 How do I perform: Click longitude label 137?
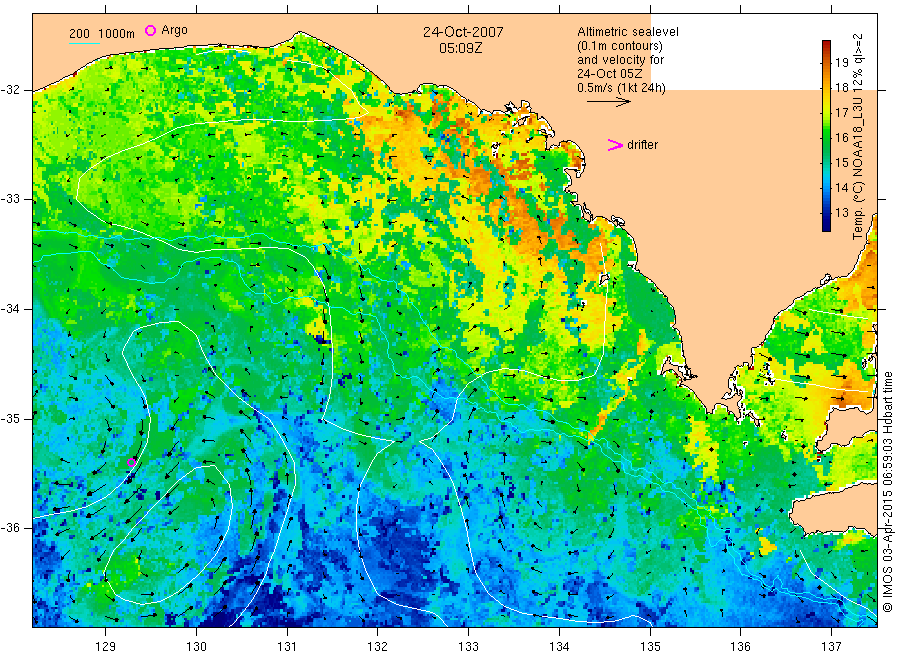(x=831, y=647)
